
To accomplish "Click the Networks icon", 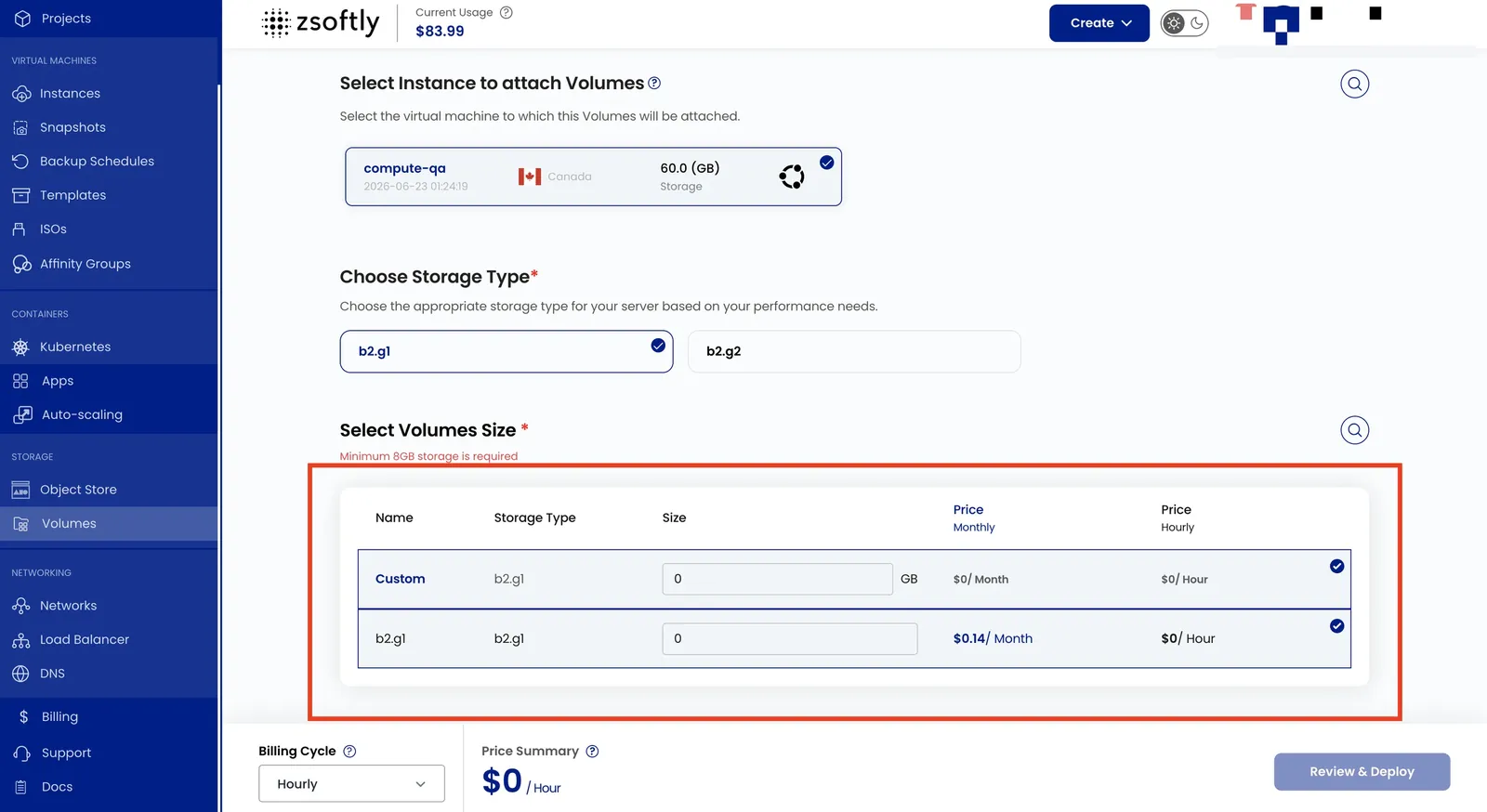I will coord(20,606).
